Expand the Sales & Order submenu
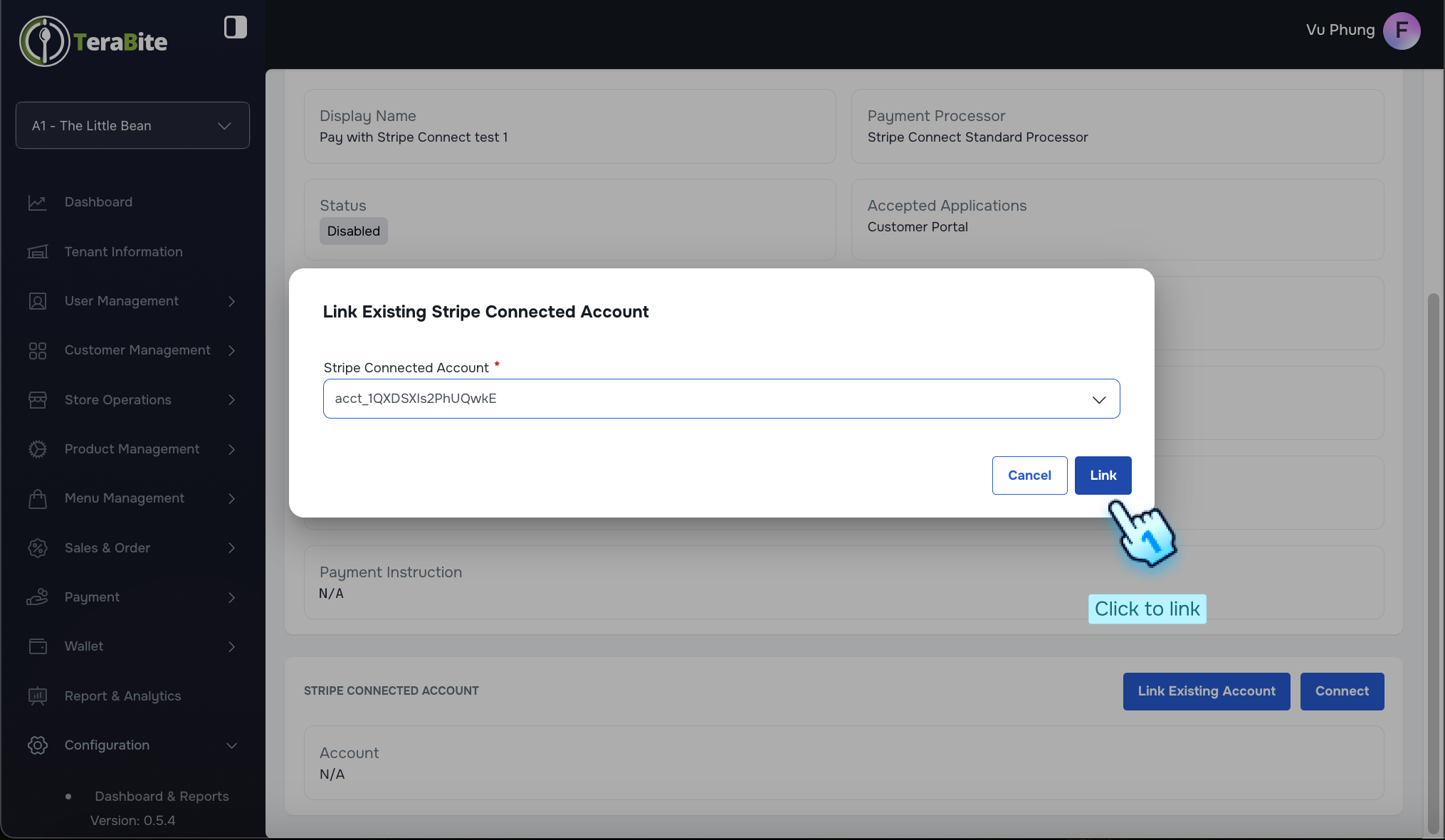 pyautogui.click(x=231, y=548)
